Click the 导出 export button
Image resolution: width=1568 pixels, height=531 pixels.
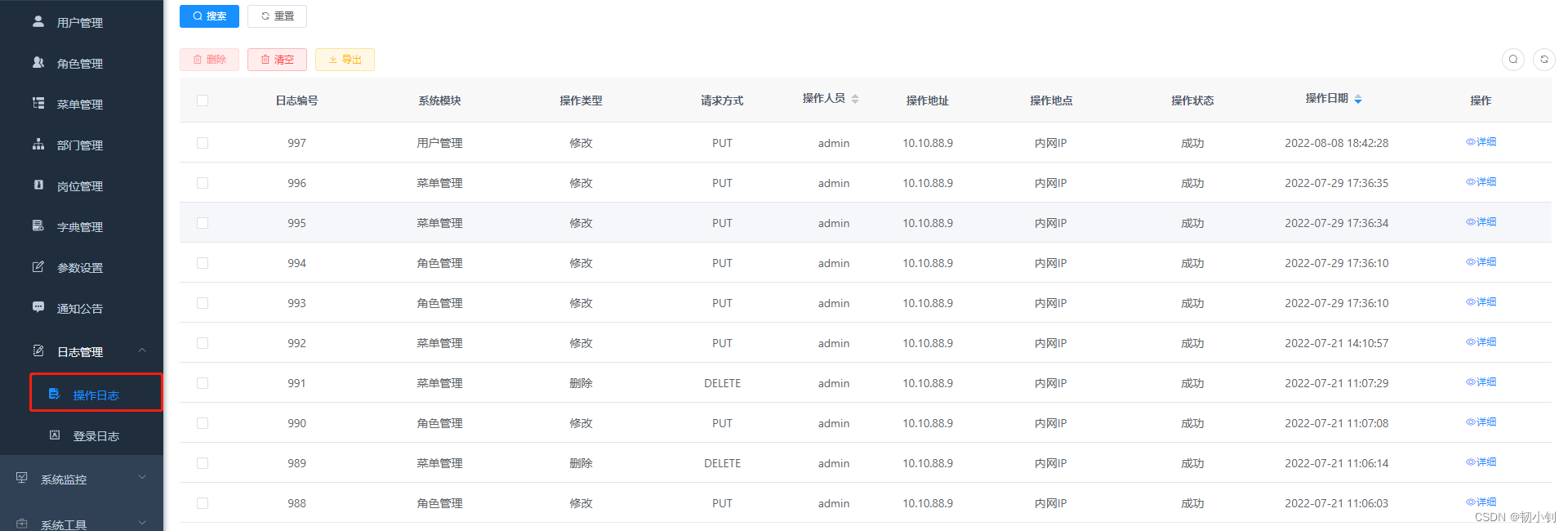[345, 60]
